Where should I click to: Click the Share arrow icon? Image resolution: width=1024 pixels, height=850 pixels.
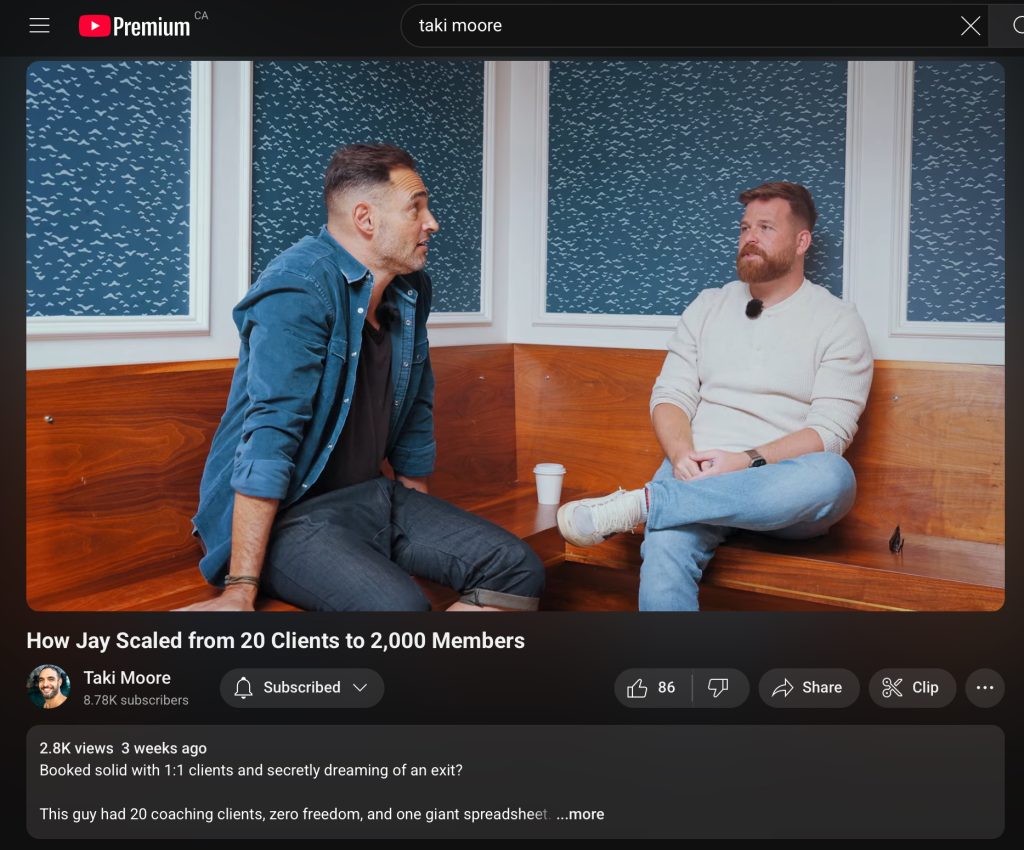783,688
